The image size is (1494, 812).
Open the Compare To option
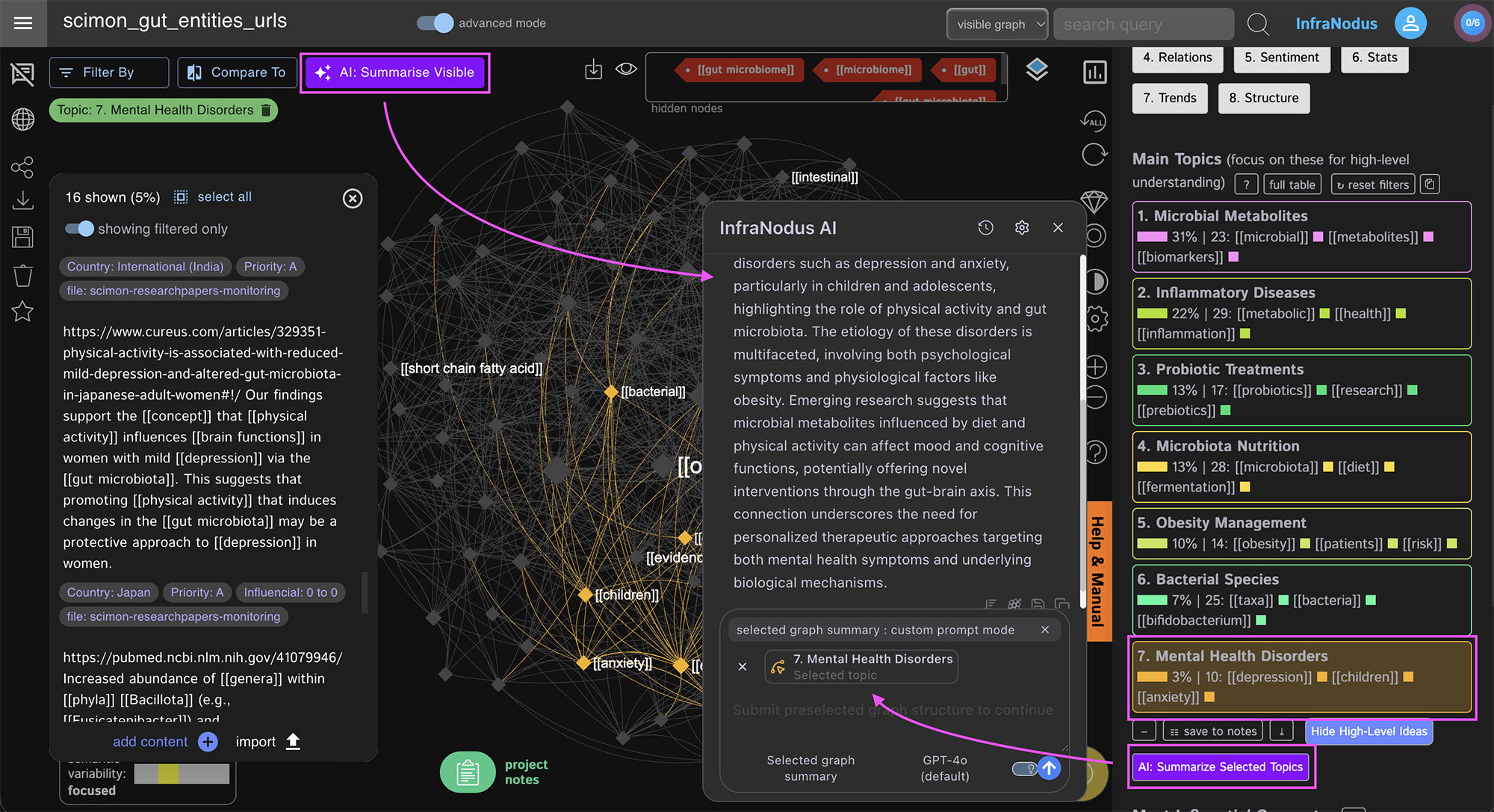pos(236,72)
